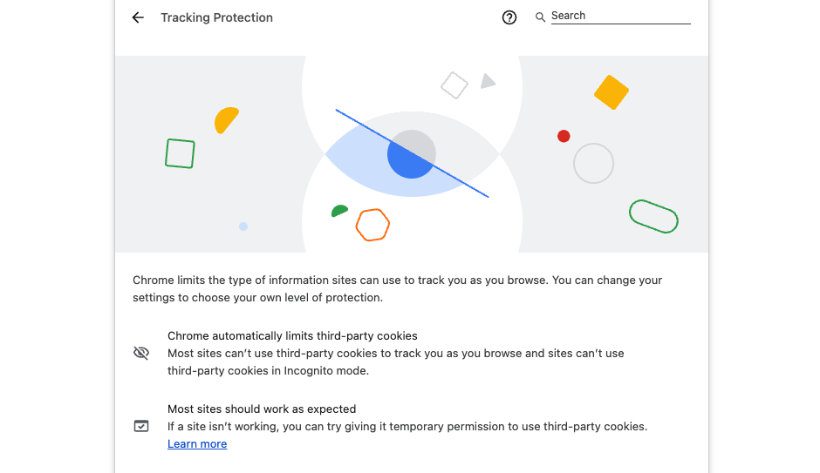Click the browser window checkmark icon
This screenshot has height=473, width=820.
[141, 426]
